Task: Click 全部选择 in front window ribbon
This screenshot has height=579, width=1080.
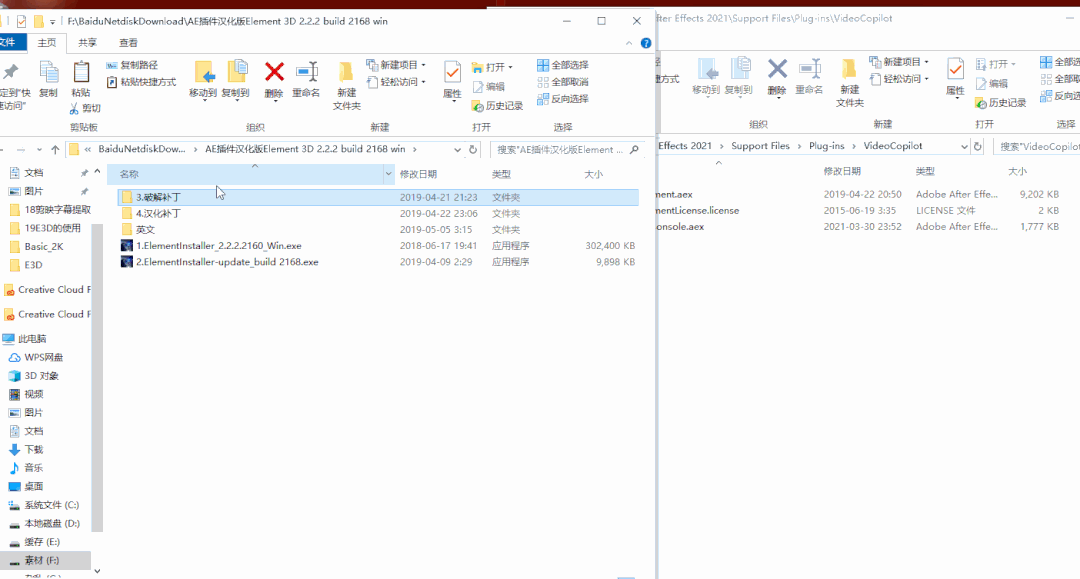Action: pyautogui.click(x=563, y=65)
